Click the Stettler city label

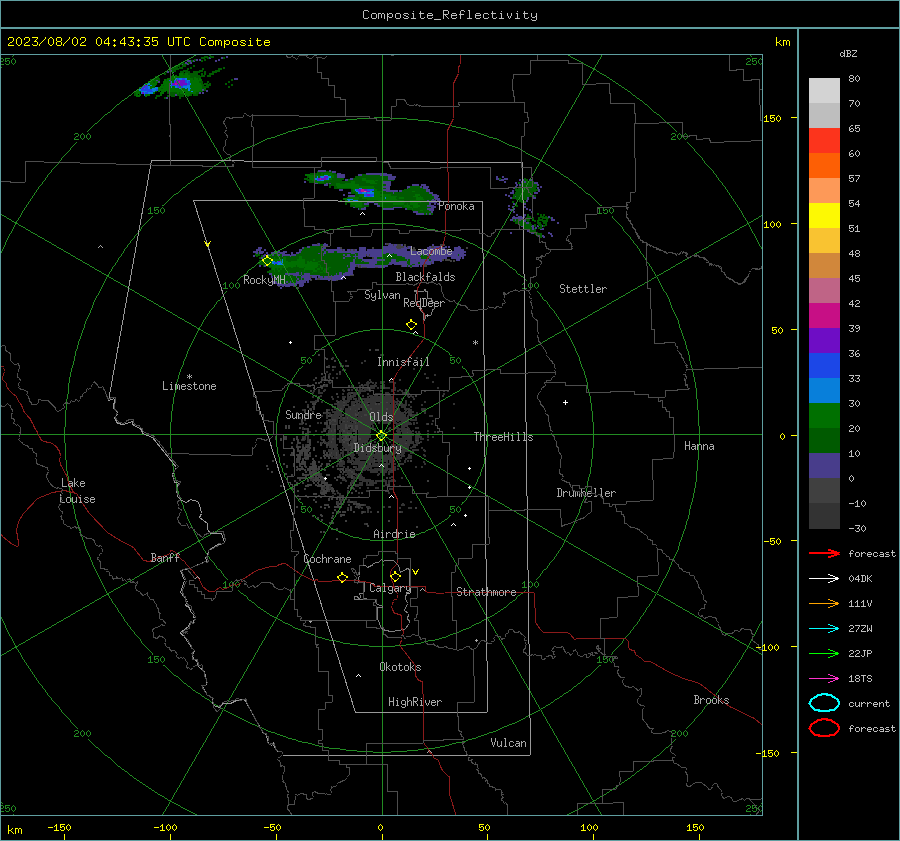583,289
